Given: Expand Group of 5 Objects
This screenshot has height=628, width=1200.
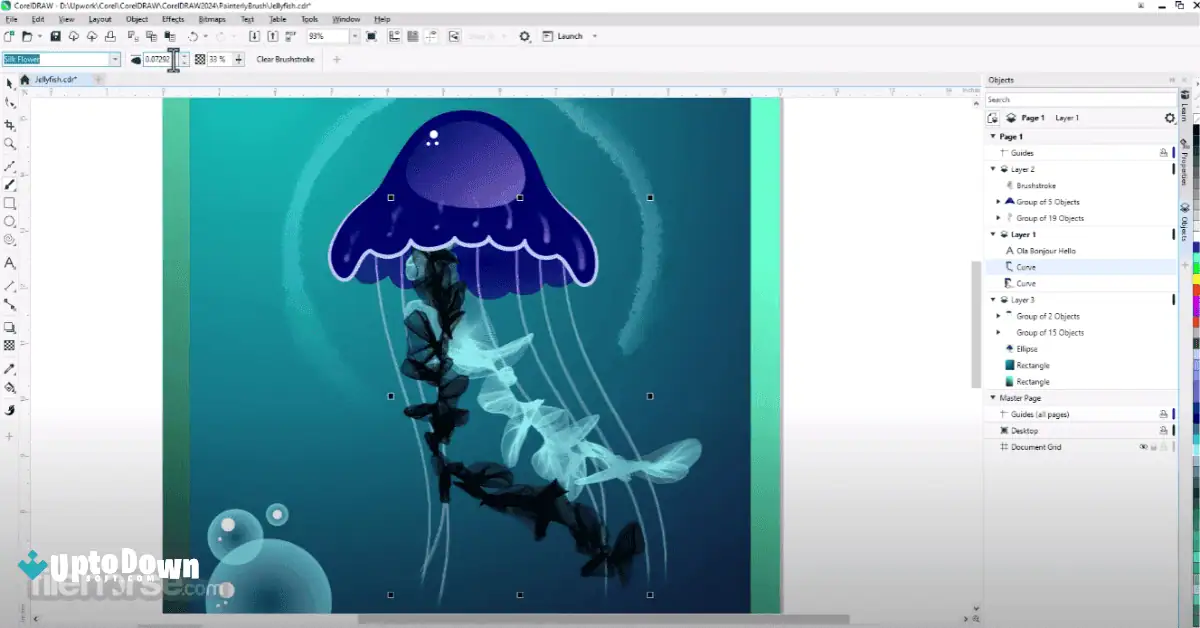Looking at the screenshot, I should coord(997,201).
